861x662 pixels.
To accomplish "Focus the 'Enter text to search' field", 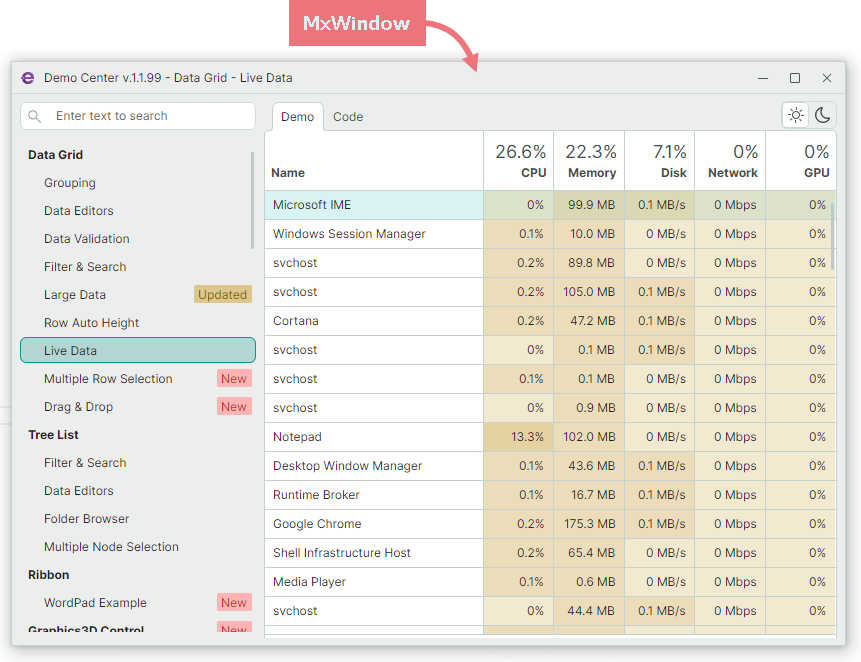I will (138, 116).
